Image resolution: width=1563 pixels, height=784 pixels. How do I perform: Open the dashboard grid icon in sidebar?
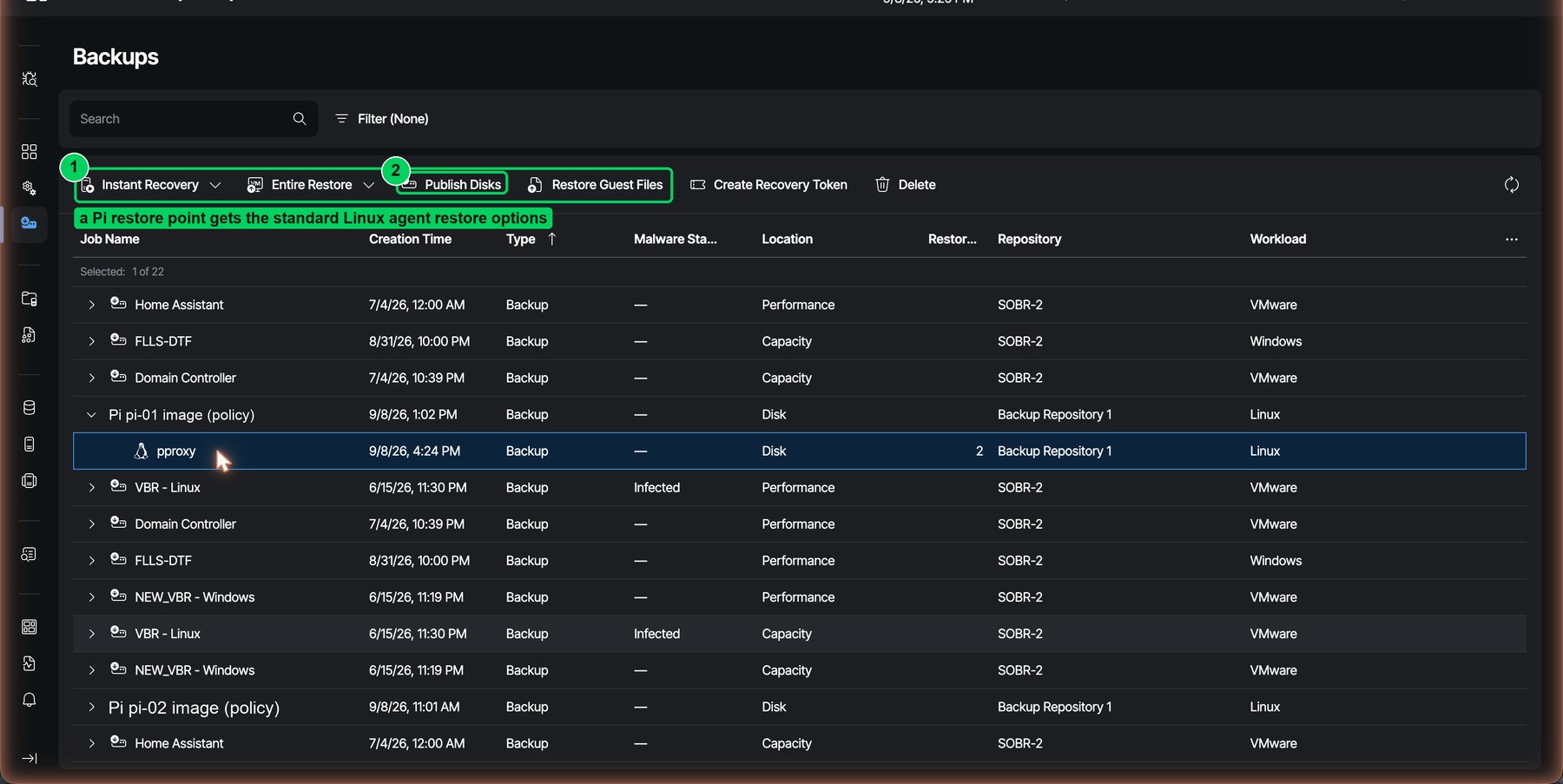(x=30, y=152)
